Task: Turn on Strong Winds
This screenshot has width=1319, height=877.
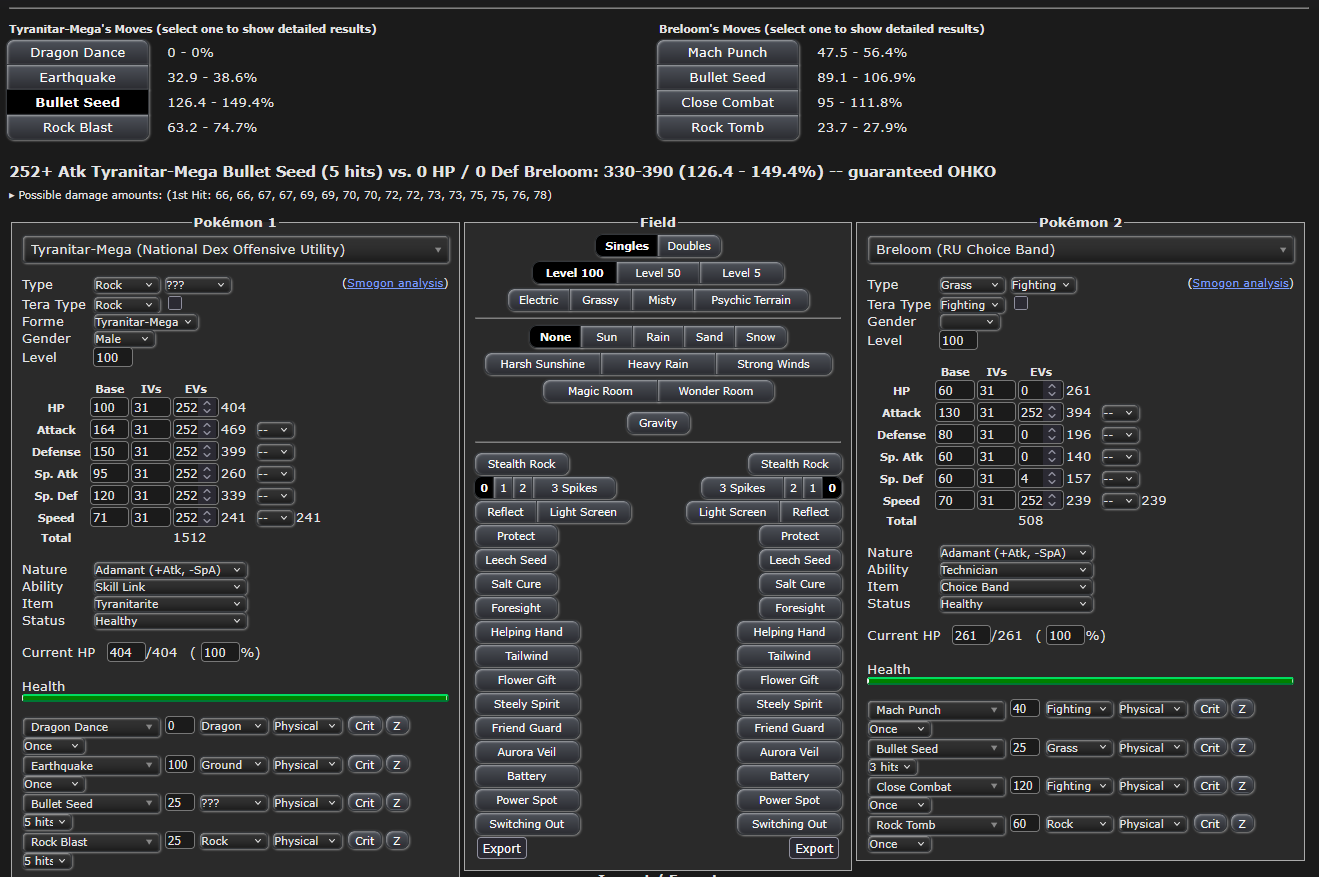Action: pos(774,364)
